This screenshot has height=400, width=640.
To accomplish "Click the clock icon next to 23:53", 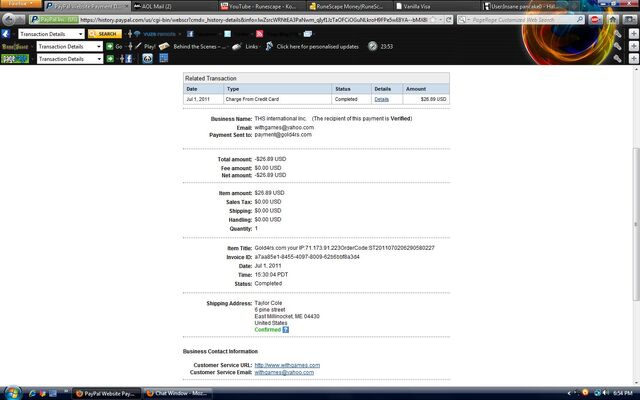I will [372, 46].
